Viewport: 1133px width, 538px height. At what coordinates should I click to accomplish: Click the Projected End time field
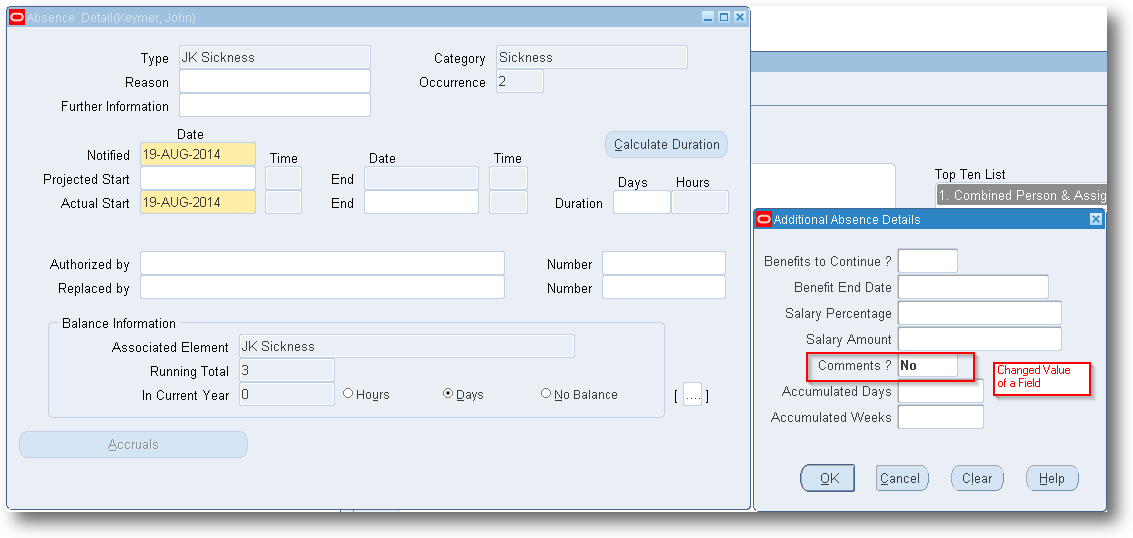(508, 178)
